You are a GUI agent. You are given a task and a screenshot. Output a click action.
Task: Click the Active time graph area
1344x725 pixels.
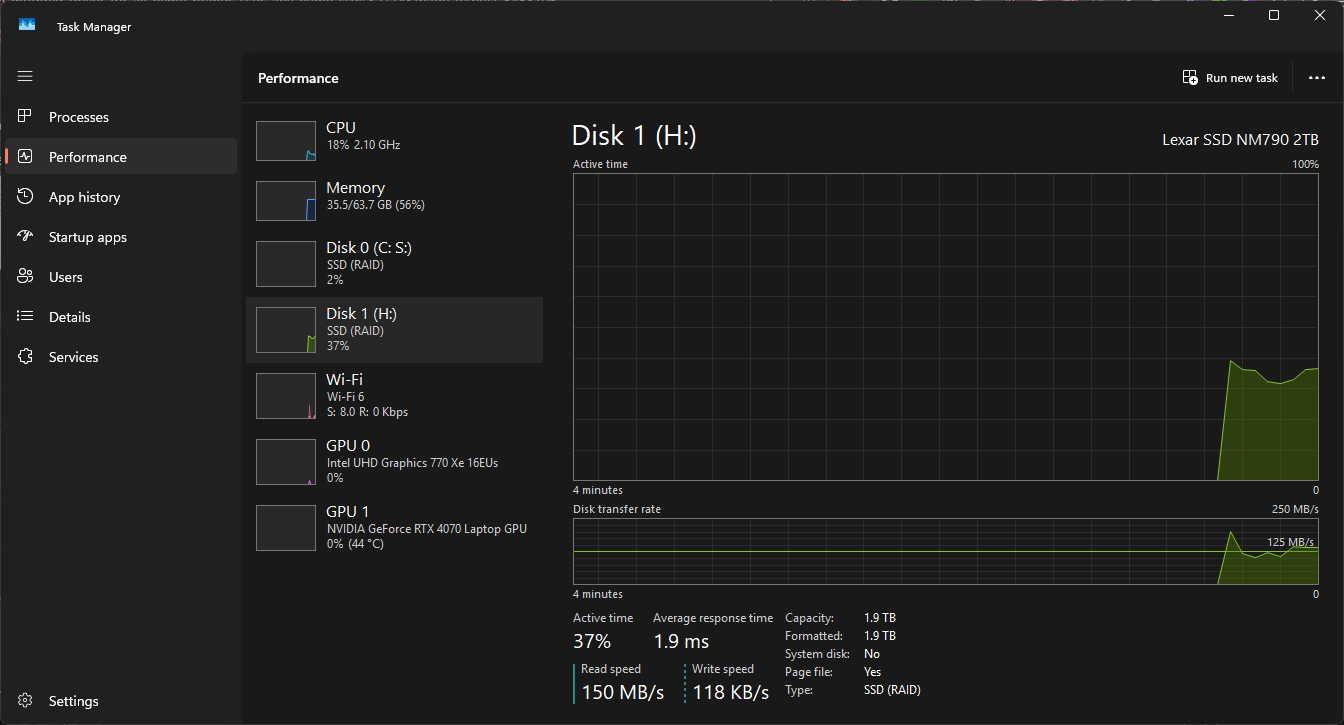946,327
